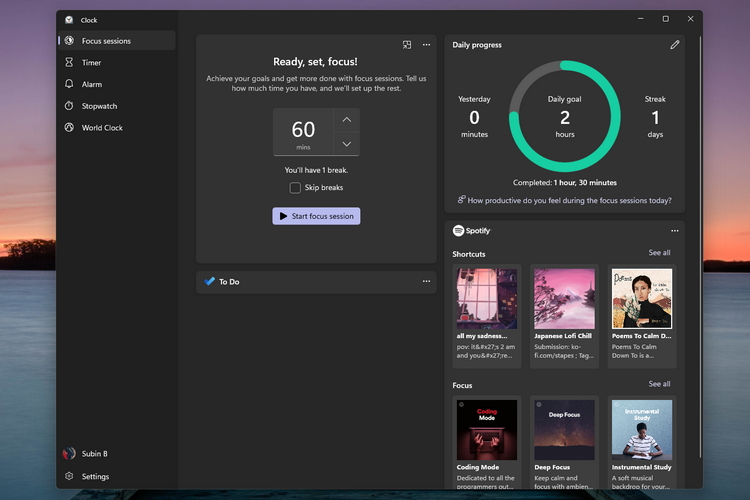Open the Spotify panel more options menu
This screenshot has height=500, width=750.
[675, 231]
